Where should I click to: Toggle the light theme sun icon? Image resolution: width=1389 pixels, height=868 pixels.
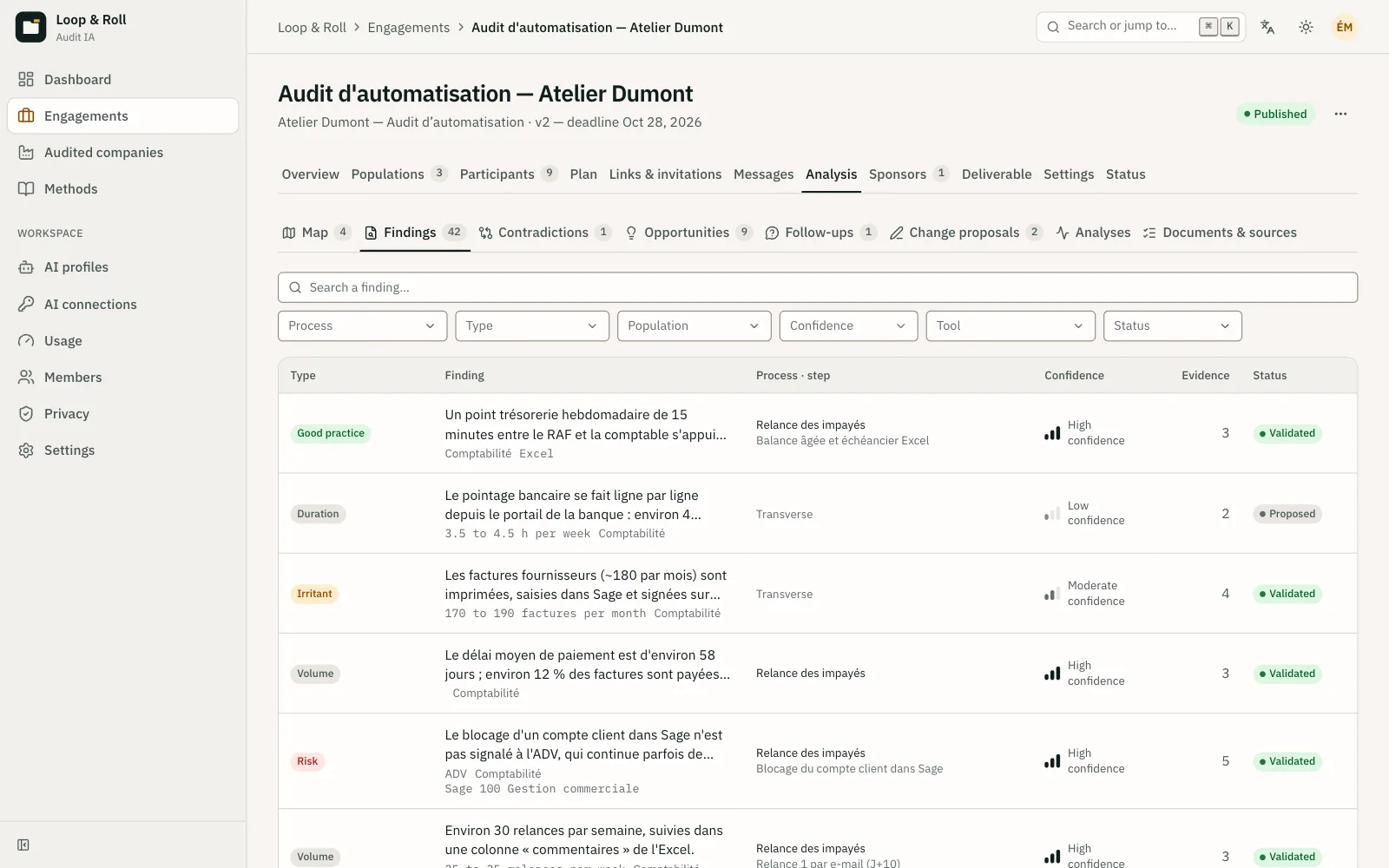[1306, 27]
